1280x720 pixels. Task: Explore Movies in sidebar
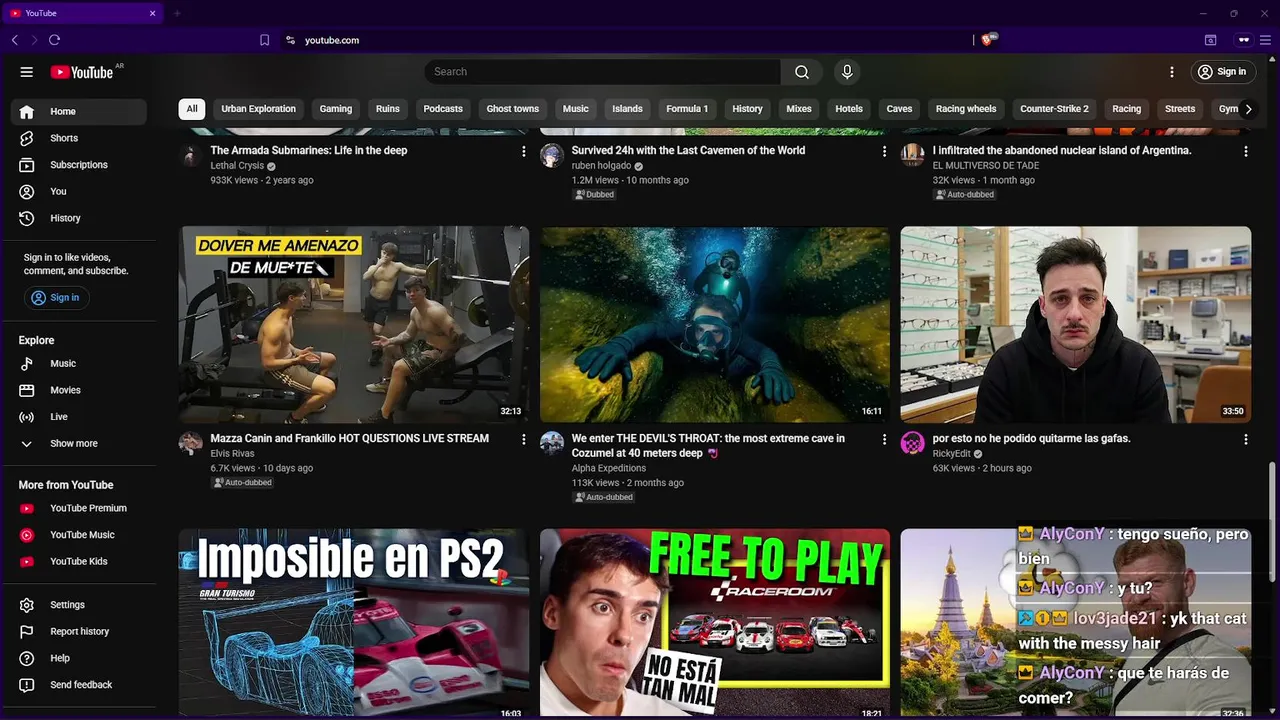tap(79, 390)
